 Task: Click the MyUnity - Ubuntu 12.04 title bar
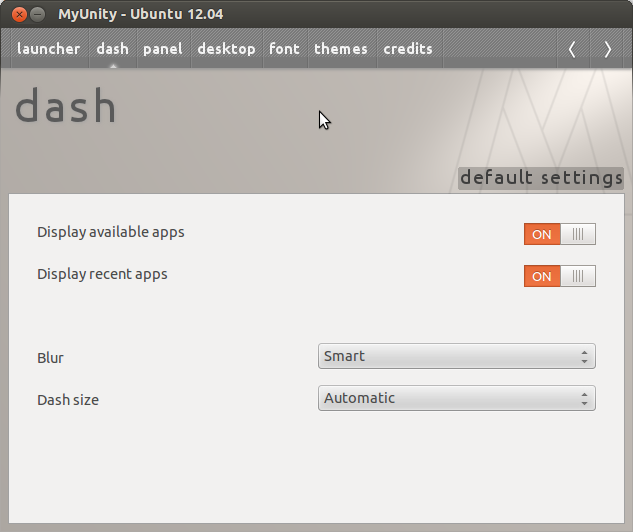pyautogui.click(x=300, y=15)
